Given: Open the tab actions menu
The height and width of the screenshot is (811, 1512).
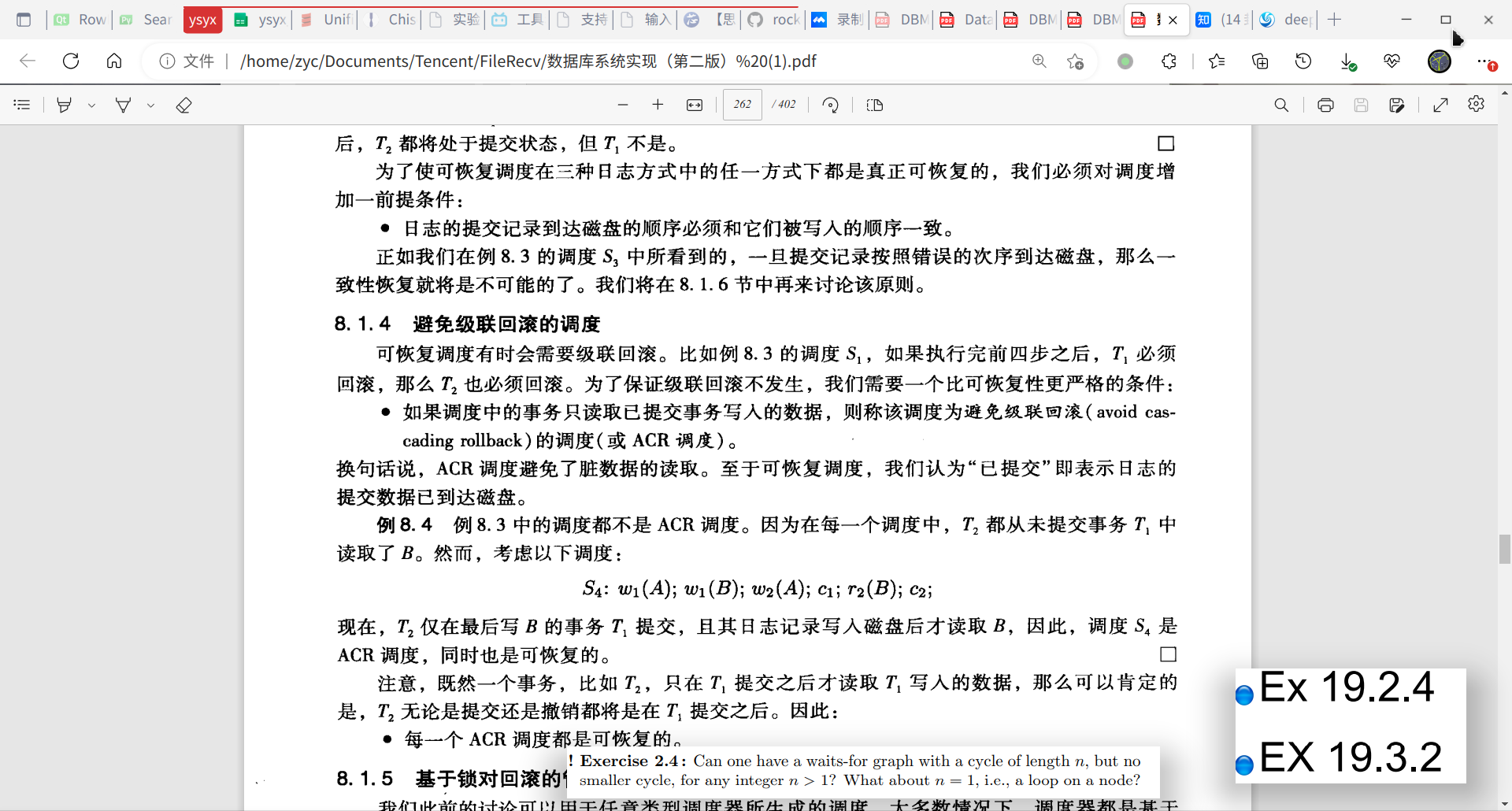Looking at the screenshot, I should click(x=24, y=20).
